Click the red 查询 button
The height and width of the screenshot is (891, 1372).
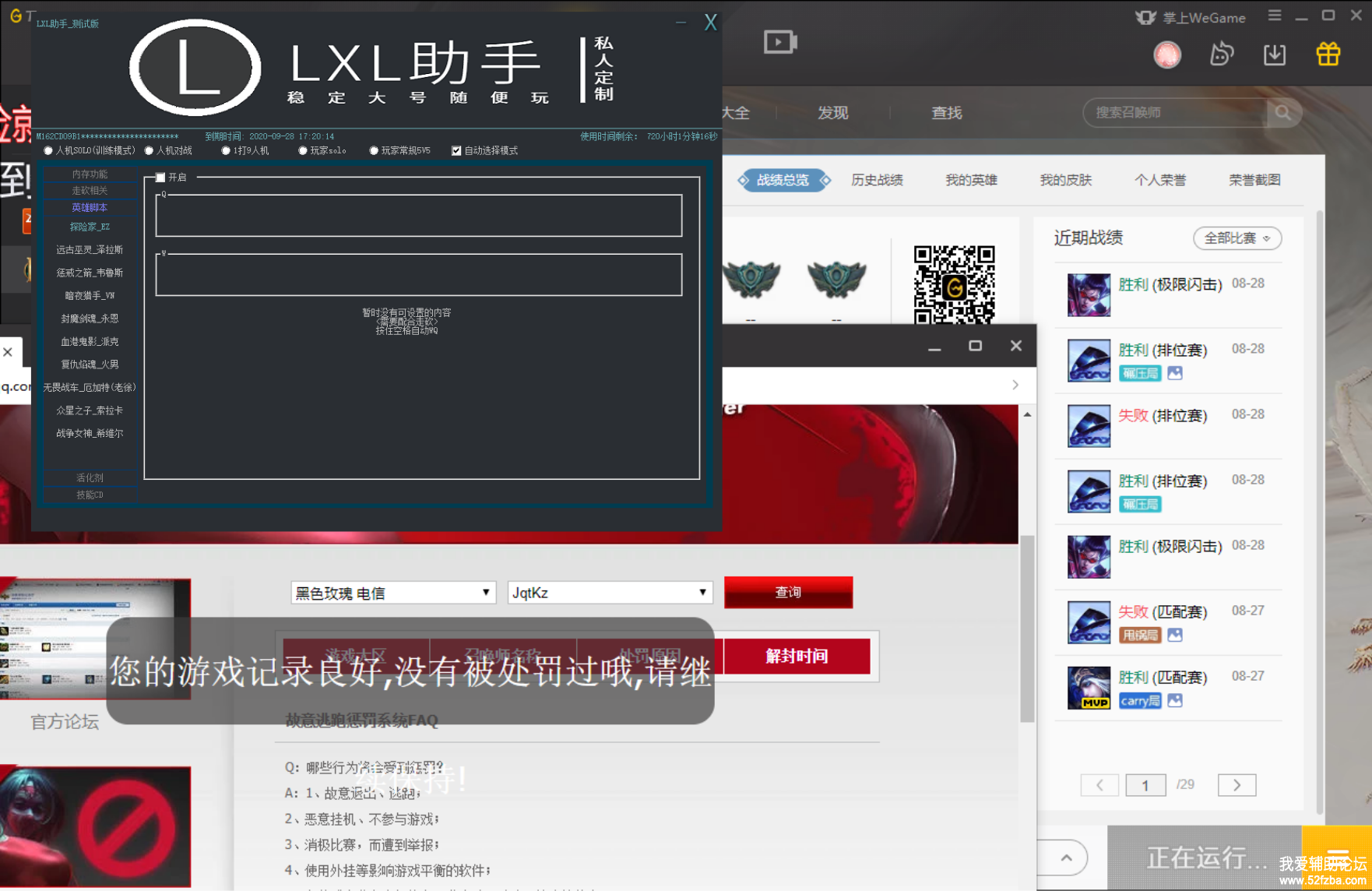(787, 592)
